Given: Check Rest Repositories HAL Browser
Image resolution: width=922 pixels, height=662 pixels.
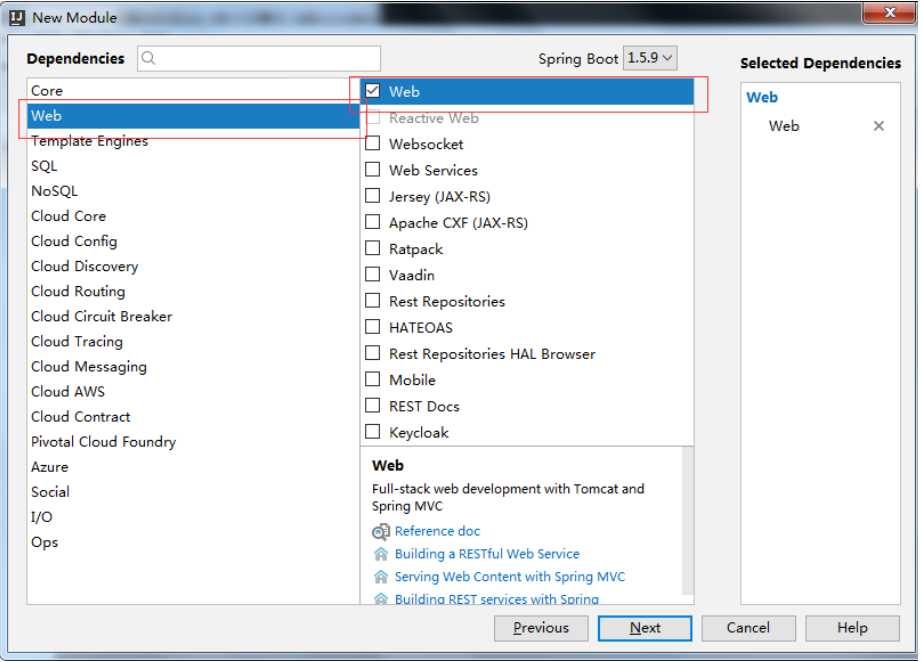Looking at the screenshot, I should click(372, 353).
